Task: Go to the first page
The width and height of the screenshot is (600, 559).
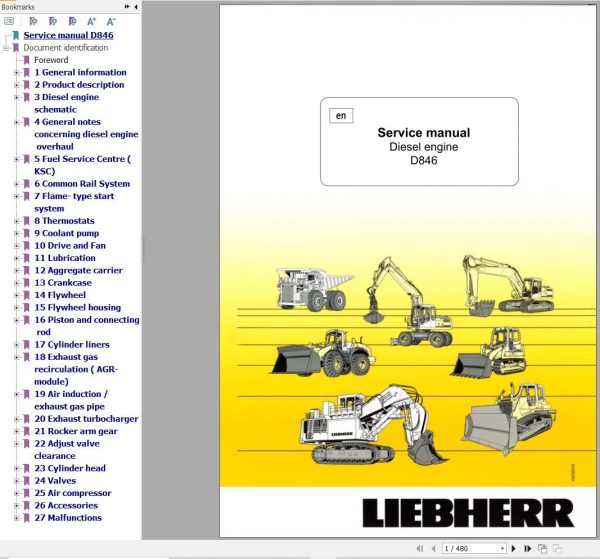Action: 420,549
